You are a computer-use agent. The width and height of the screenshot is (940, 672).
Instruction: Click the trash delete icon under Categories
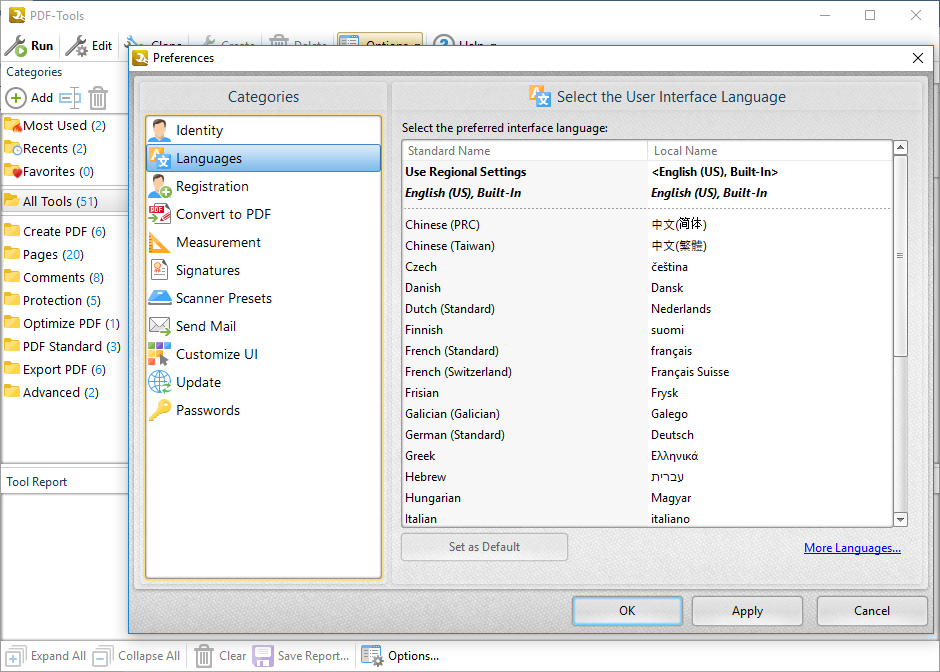[x=98, y=98]
